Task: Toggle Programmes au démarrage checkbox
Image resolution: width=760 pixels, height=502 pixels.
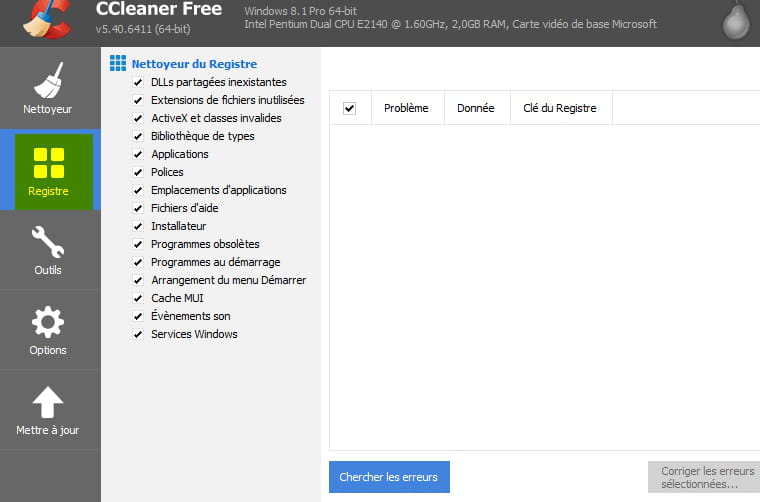Action: click(x=138, y=262)
